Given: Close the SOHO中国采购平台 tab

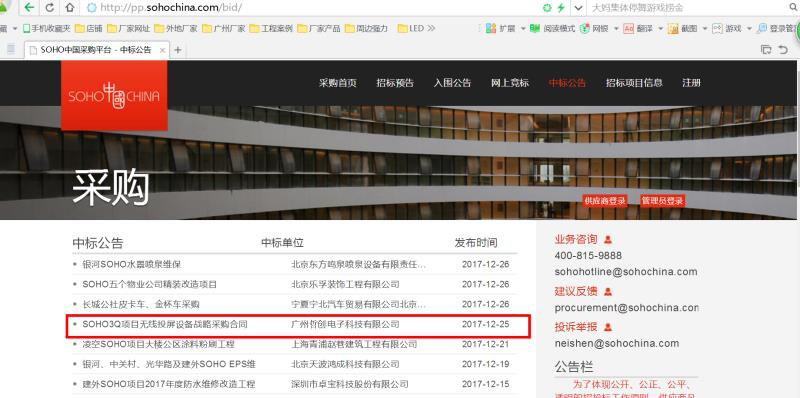Looking at the screenshot, I should click(162, 50).
